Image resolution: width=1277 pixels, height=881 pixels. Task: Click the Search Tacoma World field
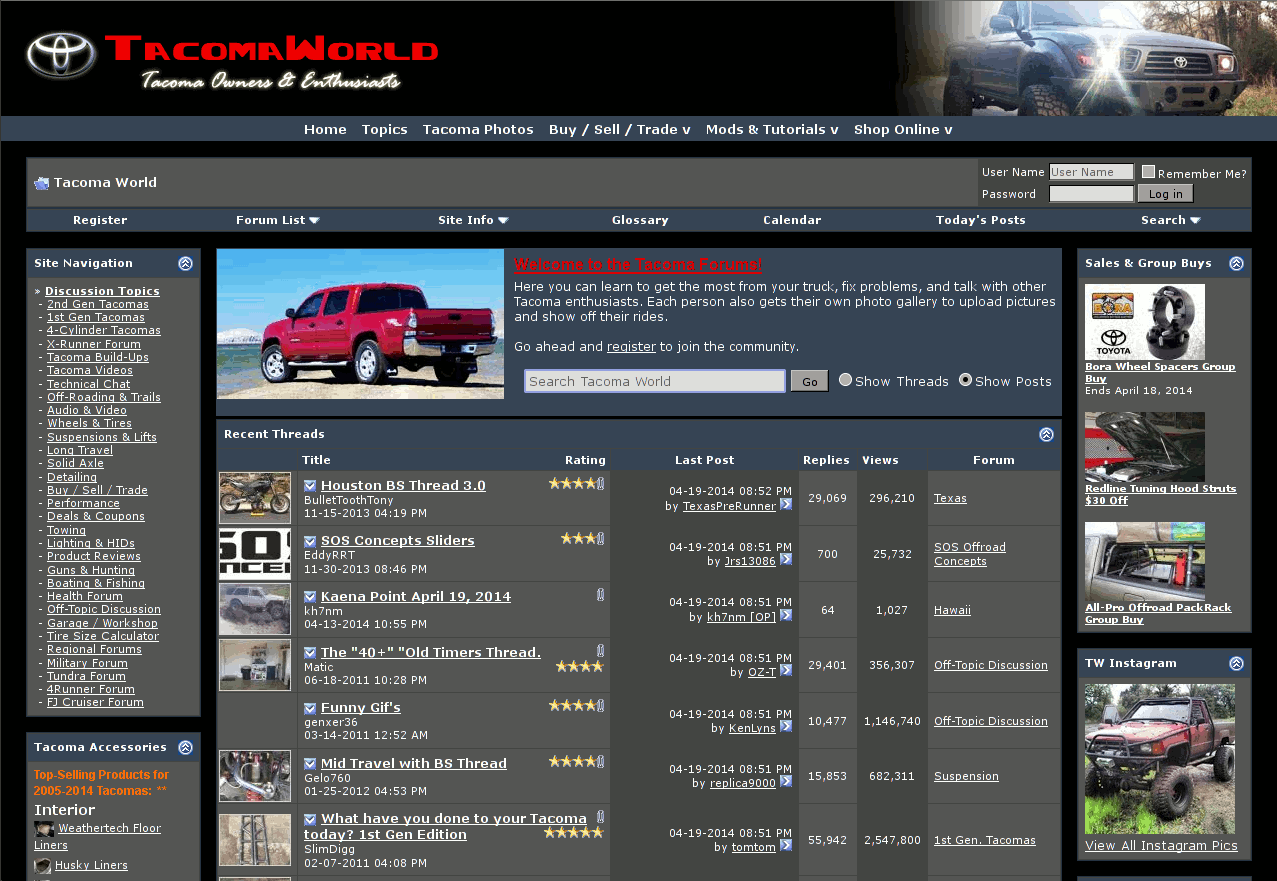click(655, 381)
